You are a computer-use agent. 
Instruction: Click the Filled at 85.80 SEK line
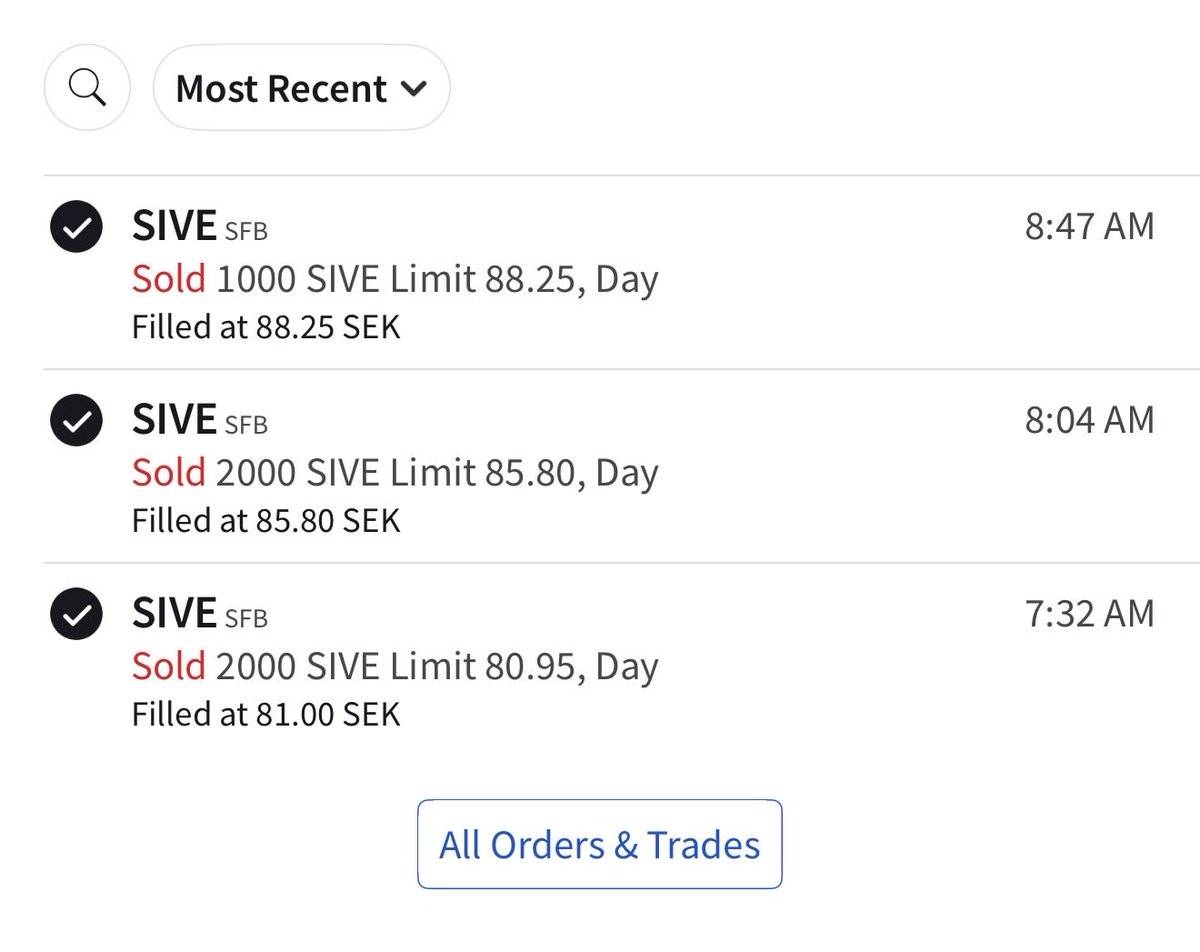[x=266, y=520]
